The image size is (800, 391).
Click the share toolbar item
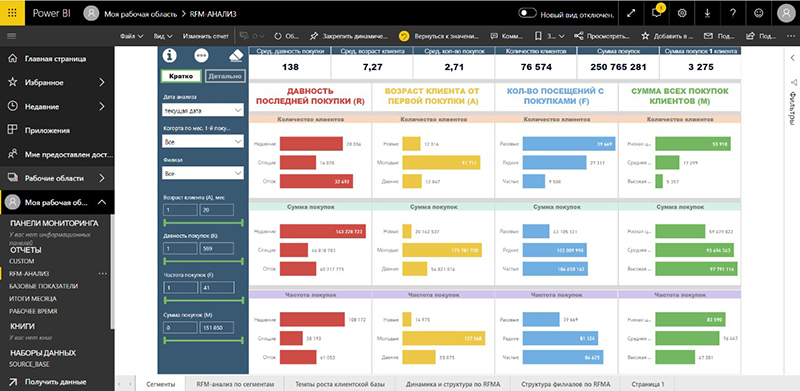pyautogui.click(x=761, y=36)
